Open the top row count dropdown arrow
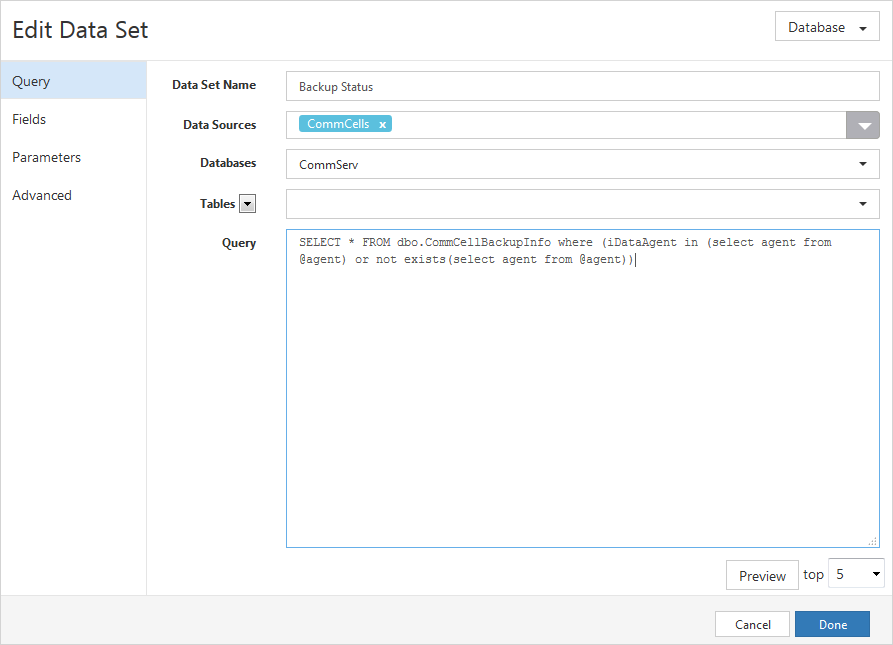The height and width of the screenshot is (645, 893). pyautogui.click(x=872, y=573)
